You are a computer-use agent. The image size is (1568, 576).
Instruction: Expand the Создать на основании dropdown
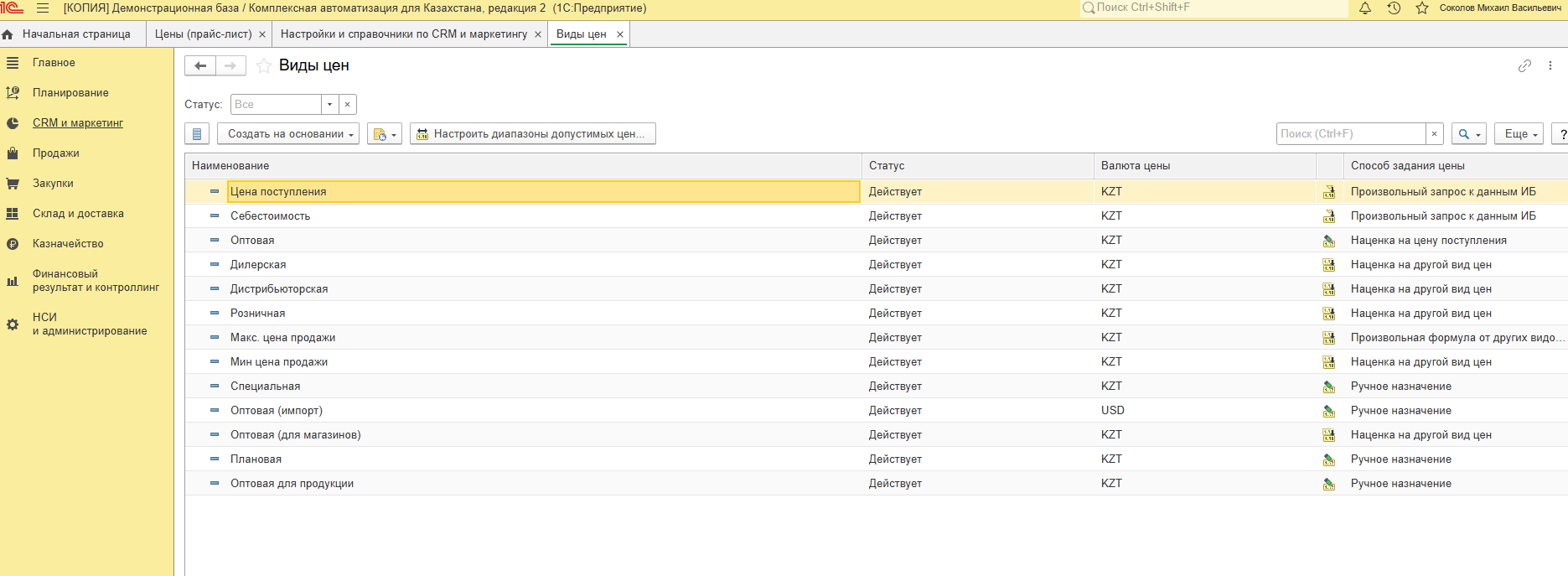click(x=288, y=134)
